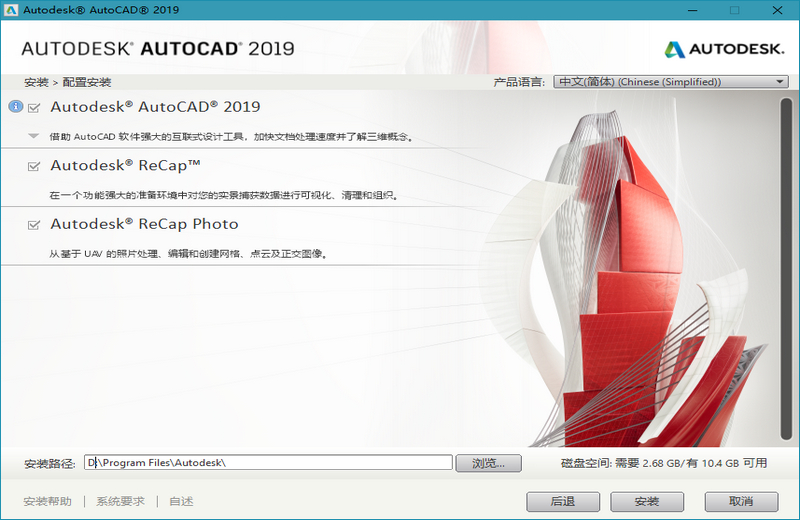Click the 浏览... browse button

click(489, 463)
